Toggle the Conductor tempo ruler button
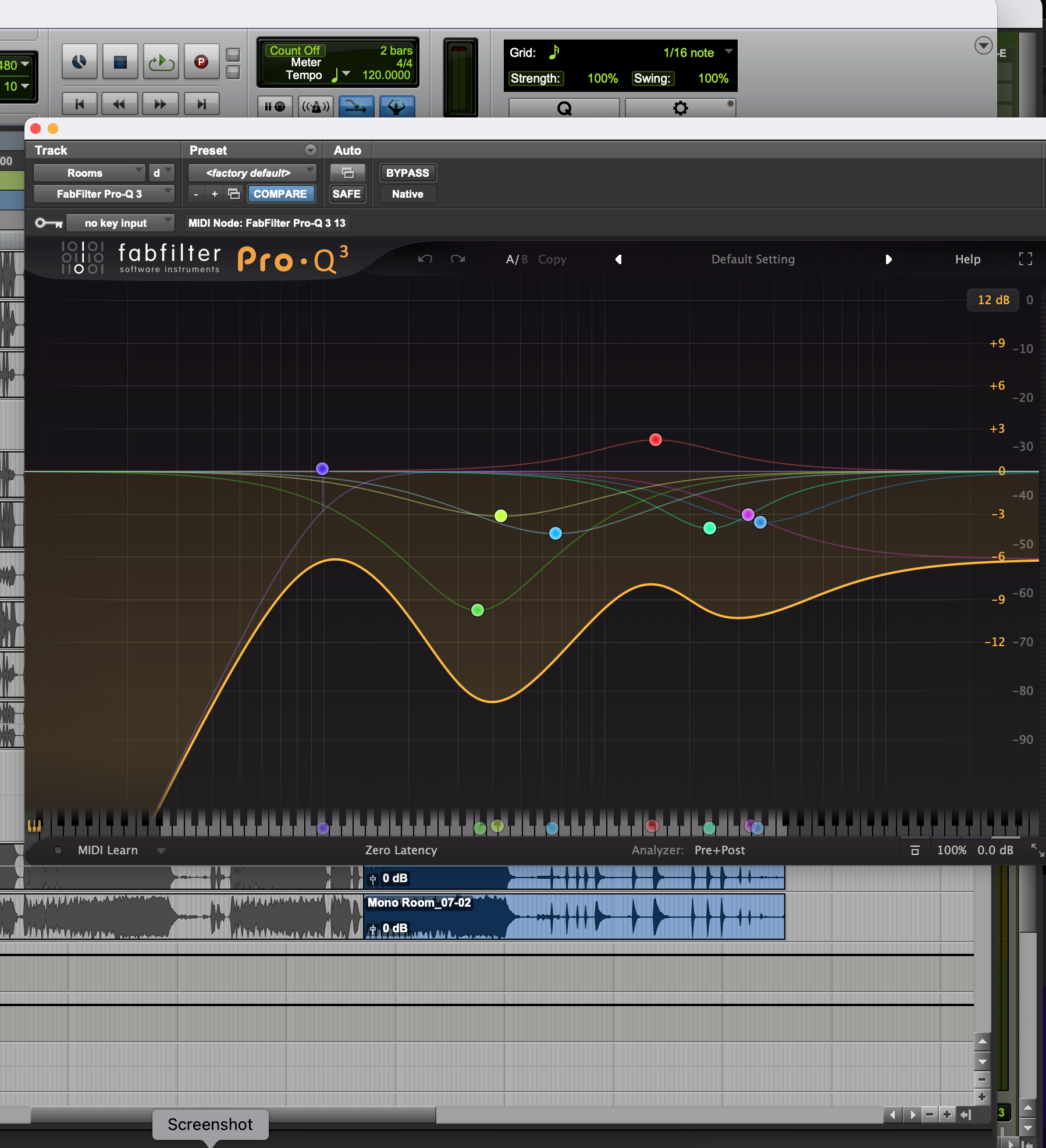 [x=397, y=106]
